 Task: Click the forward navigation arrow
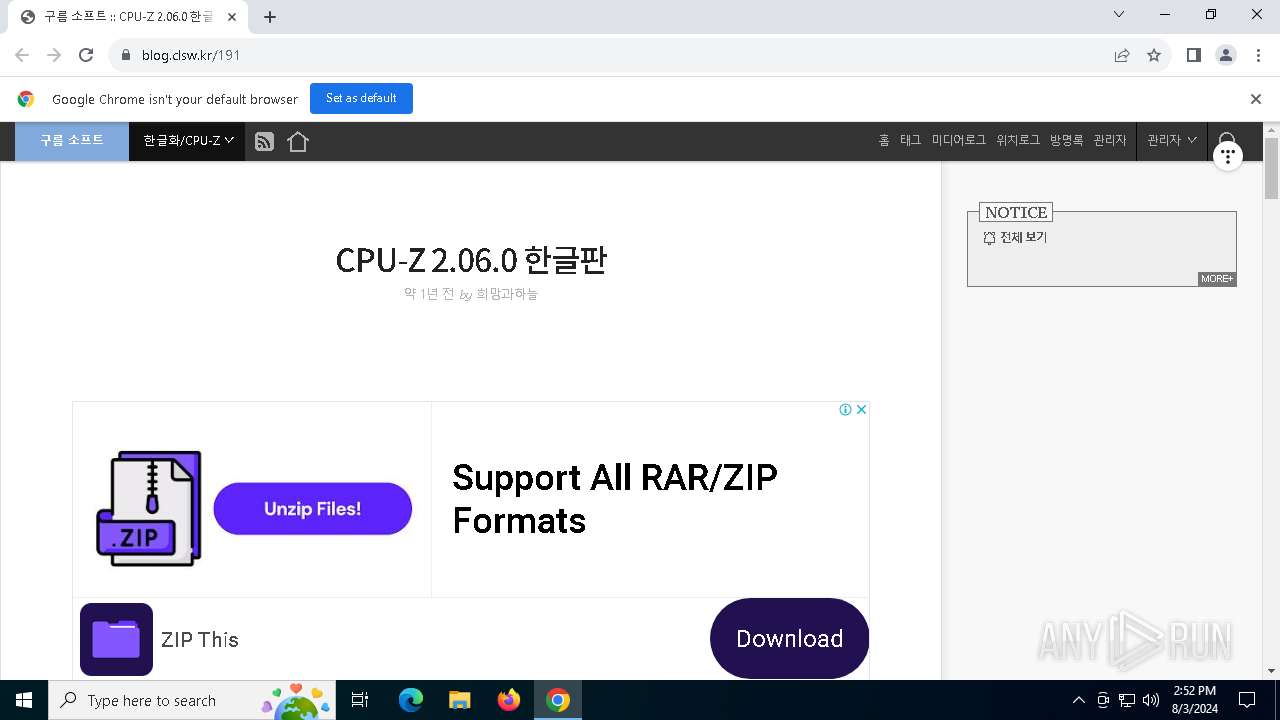(54, 55)
